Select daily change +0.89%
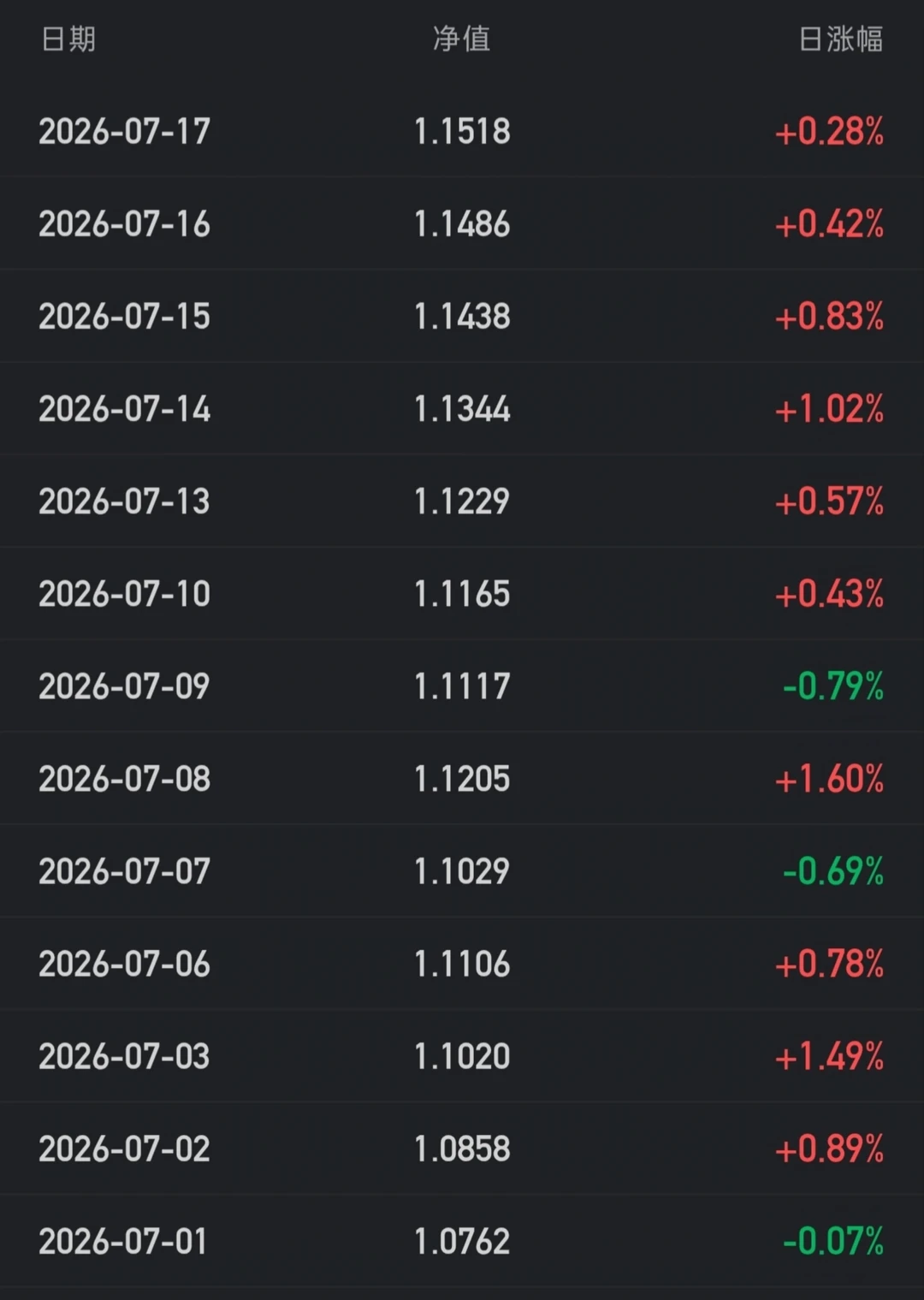This screenshot has width=924, height=1300. (x=829, y=1149)
